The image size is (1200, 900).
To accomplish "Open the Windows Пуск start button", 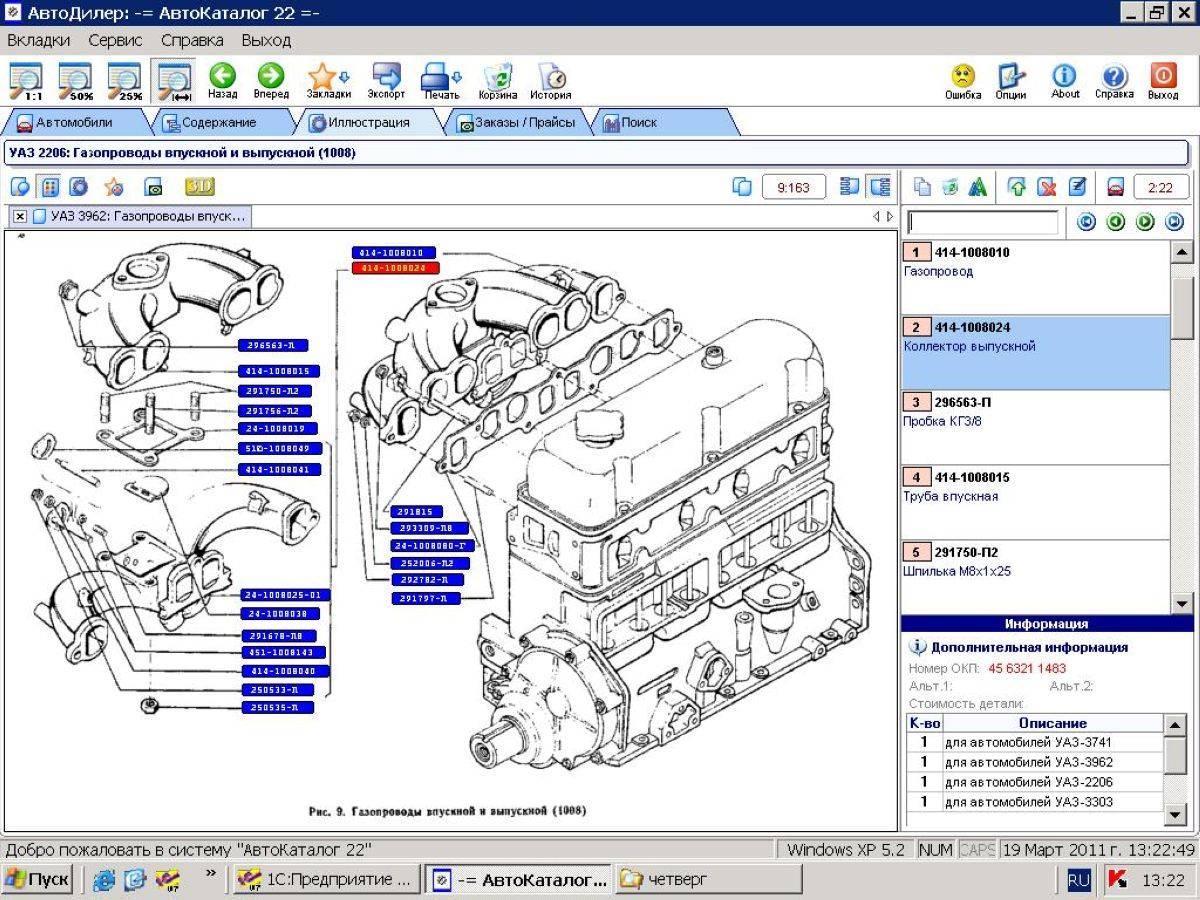I will 38,880.
